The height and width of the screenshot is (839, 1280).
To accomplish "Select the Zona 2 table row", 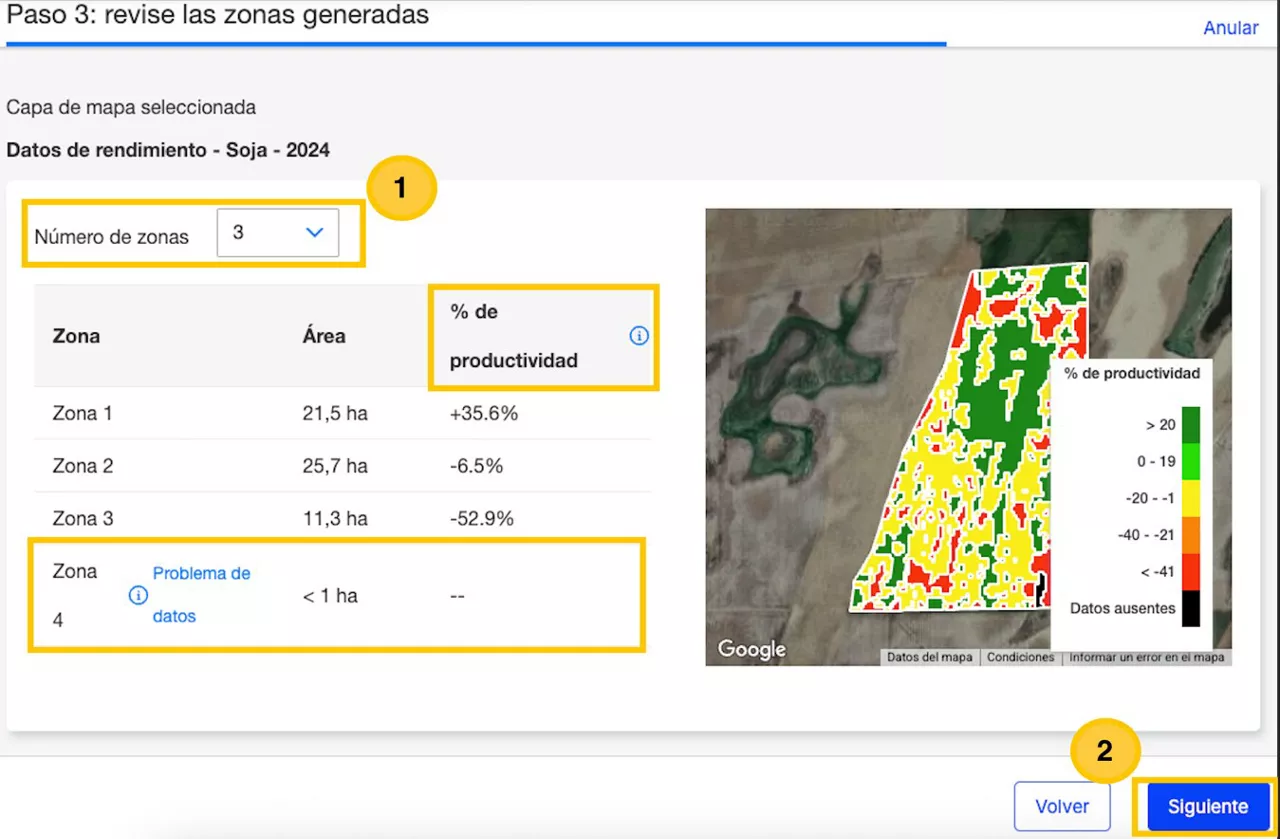I will pyautogui.click(x=342, y=466).
